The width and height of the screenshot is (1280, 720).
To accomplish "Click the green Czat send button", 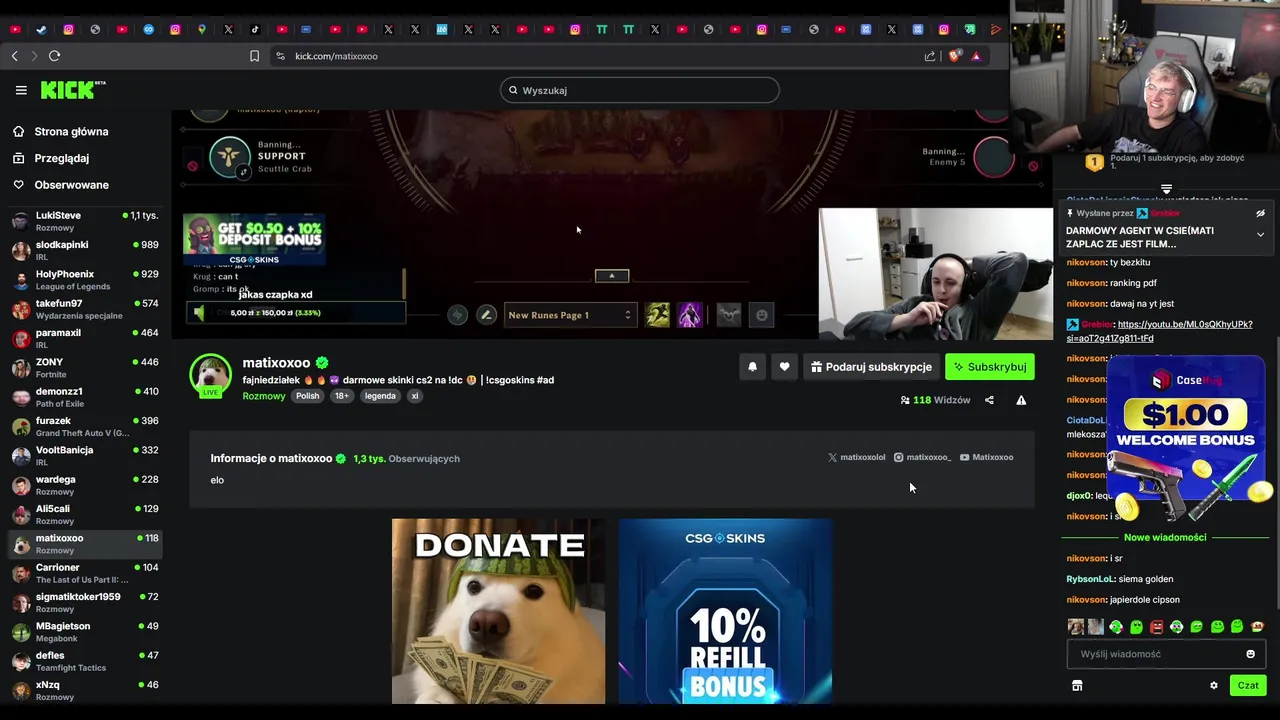I will click(1248, 685).
